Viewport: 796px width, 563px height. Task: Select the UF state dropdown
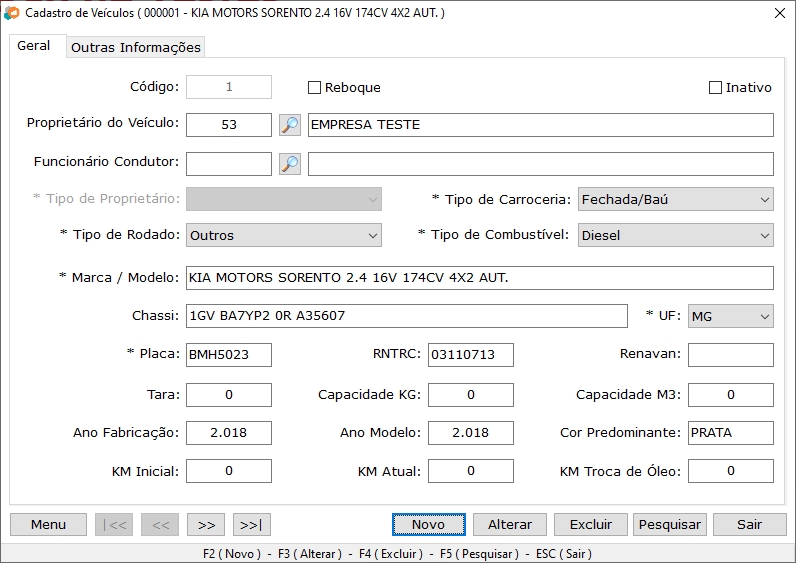pyautogui.click(x=730, y=317)
